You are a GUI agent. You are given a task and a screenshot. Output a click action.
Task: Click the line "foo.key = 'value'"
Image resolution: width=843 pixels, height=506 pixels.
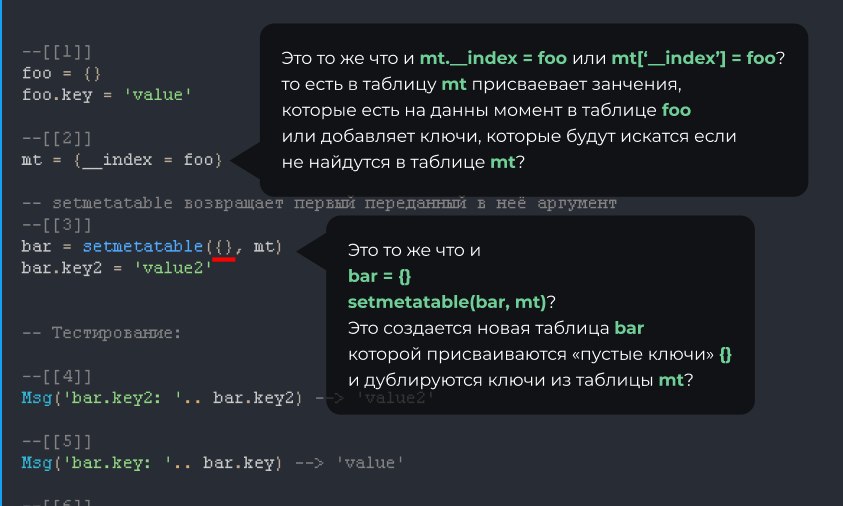point(106,95)
